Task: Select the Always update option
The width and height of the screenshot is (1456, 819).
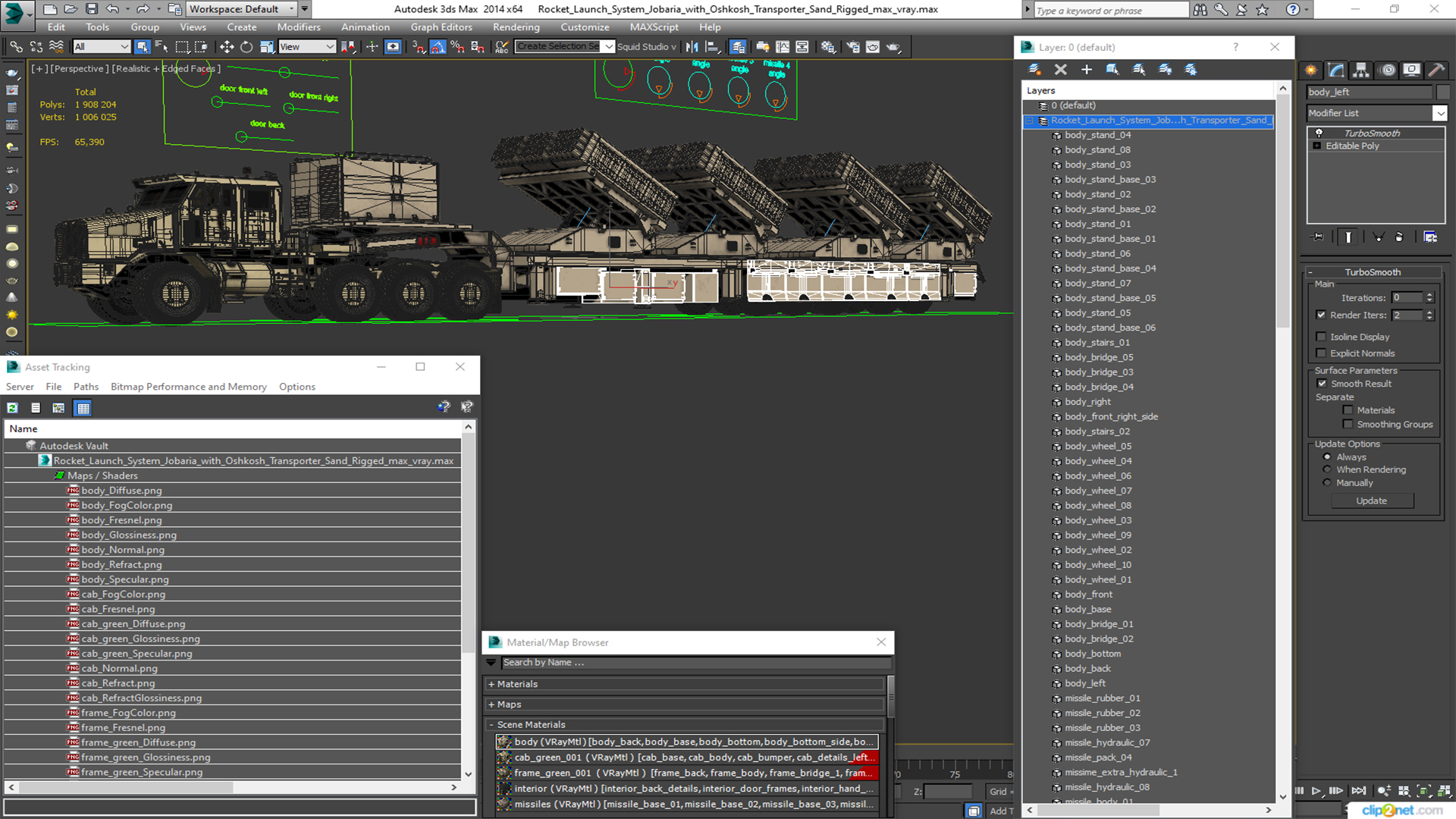Action: coord(1327,457)
